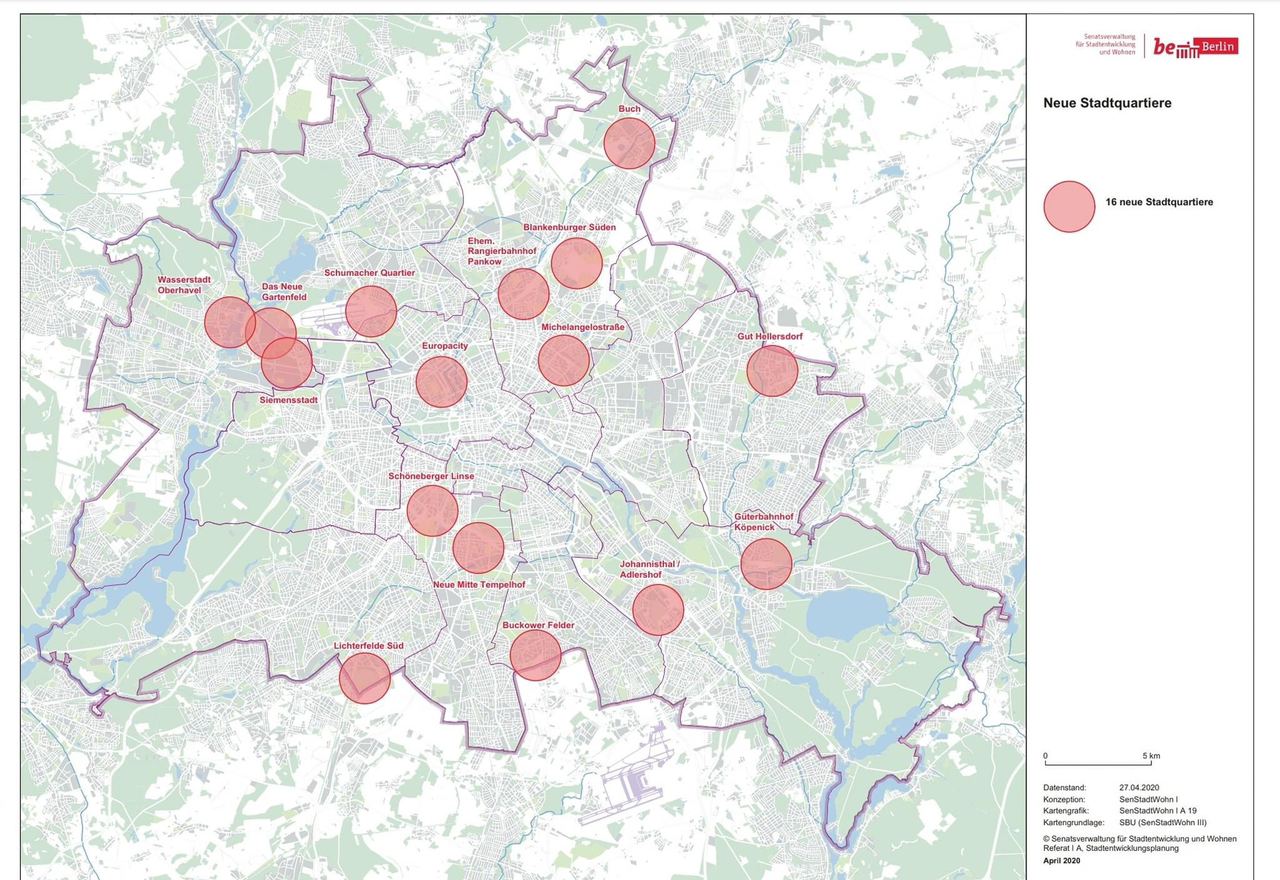Viewport: 1280px width, 880px height.
Task: Select the Lichterfelde Süd circle marker
Action: coord(365,678)
